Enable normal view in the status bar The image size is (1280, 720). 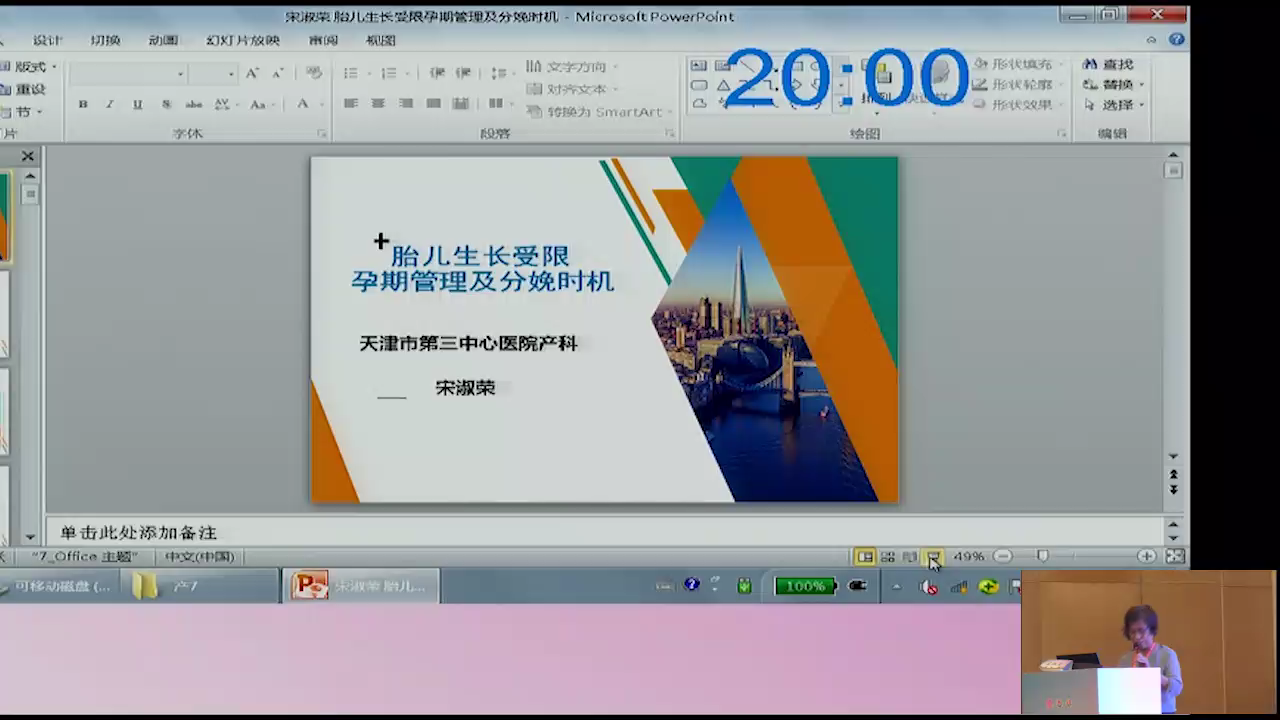click(x=865, y=556)
